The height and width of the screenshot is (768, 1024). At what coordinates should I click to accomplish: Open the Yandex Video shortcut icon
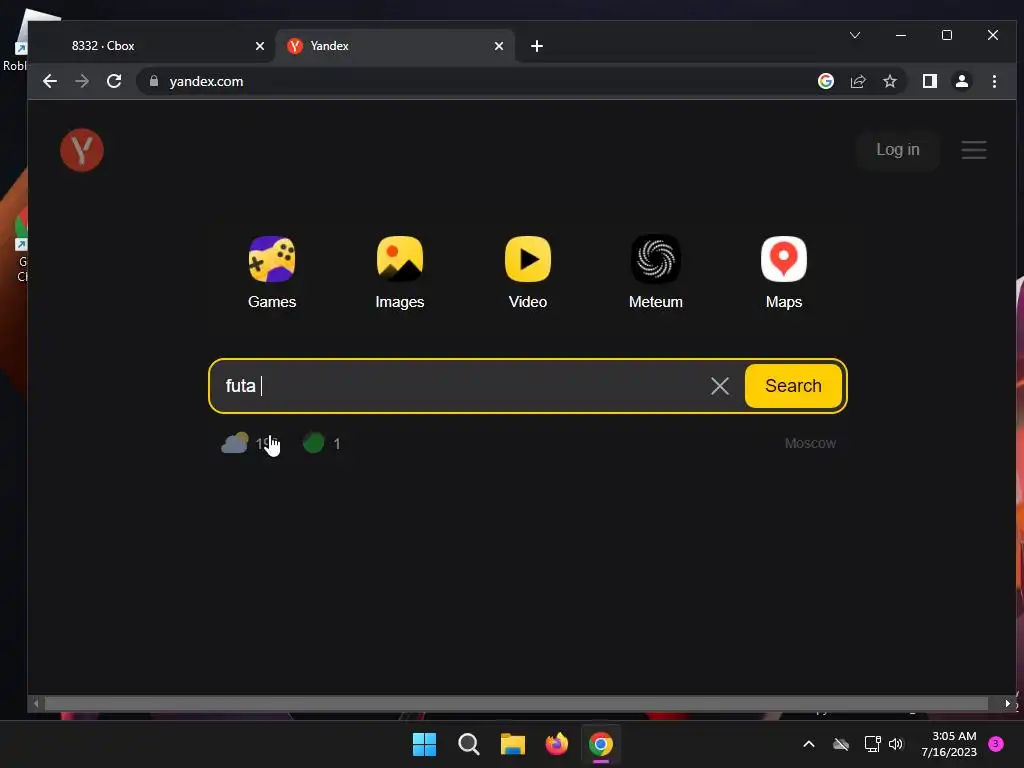point(528,259)
